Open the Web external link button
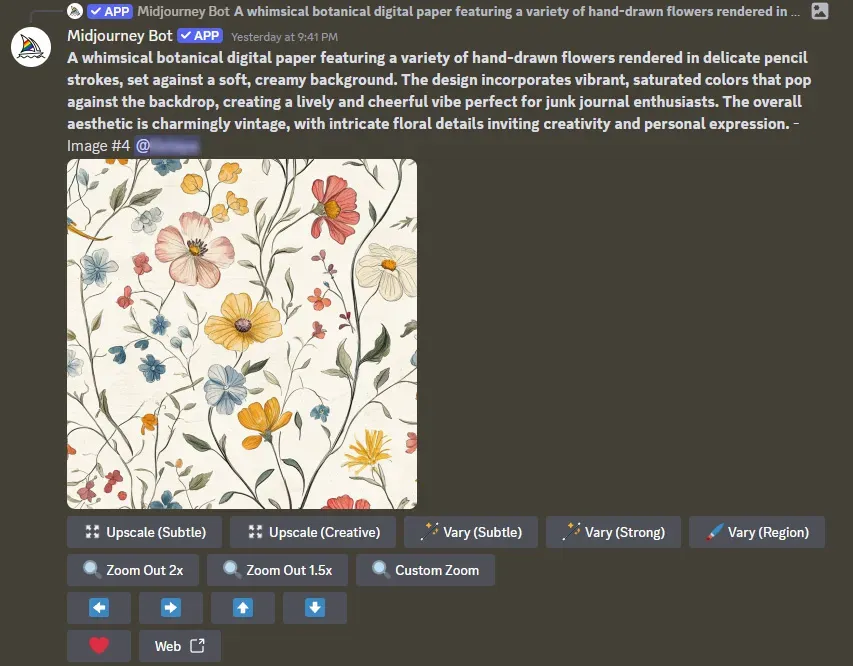The image size is (853, 666). tap(179, 646)
